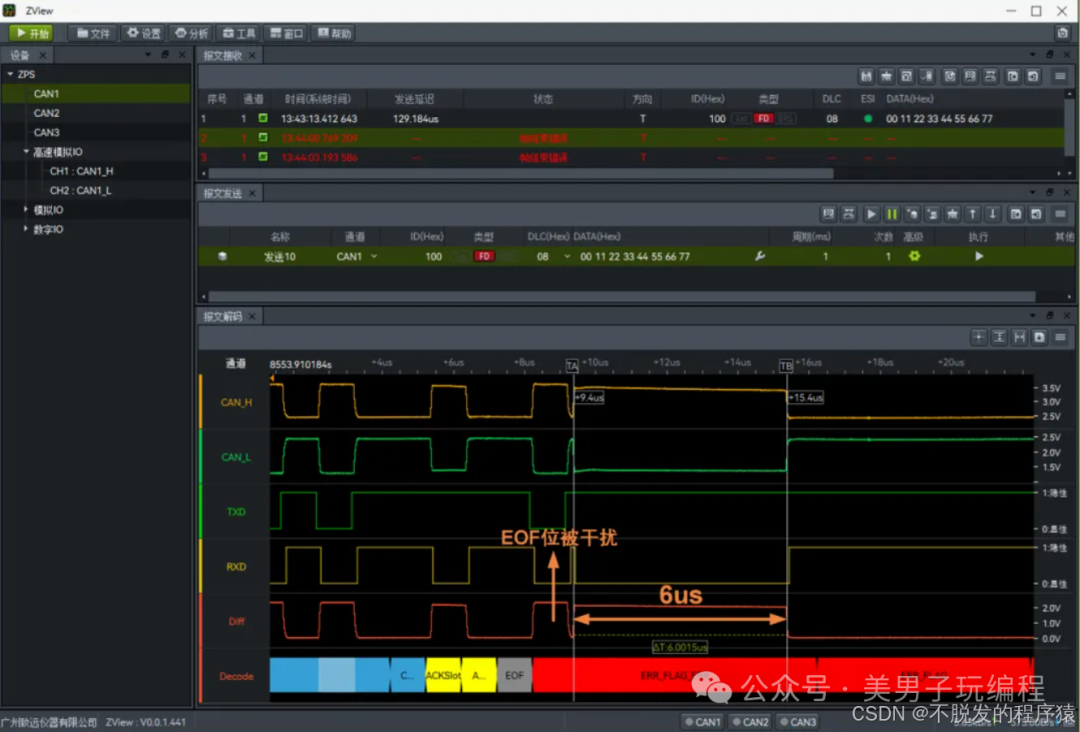Screen dimensions: 1080x732
Task: Toggle the FD type flag in send row
Action: [484, 256]
